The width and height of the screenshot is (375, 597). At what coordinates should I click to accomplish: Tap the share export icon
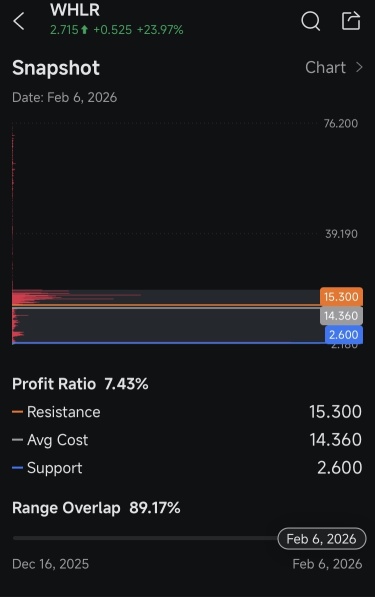tap(351, 20)
